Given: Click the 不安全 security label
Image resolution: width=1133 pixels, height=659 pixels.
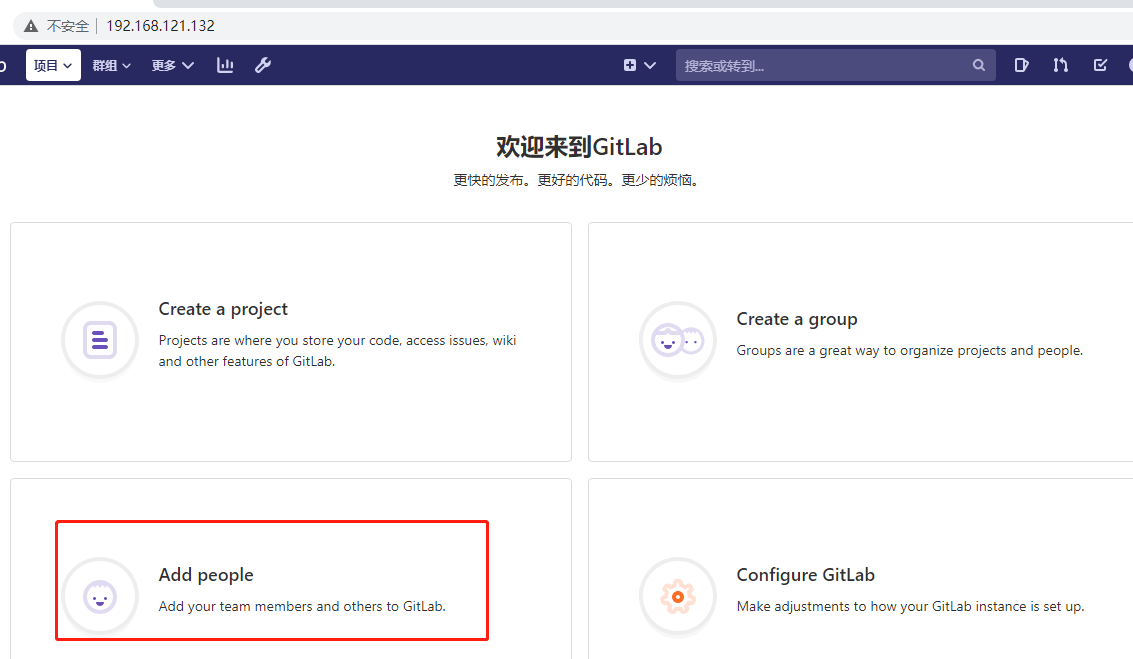Looking at the screenshot, I should [x=68, y=26].
